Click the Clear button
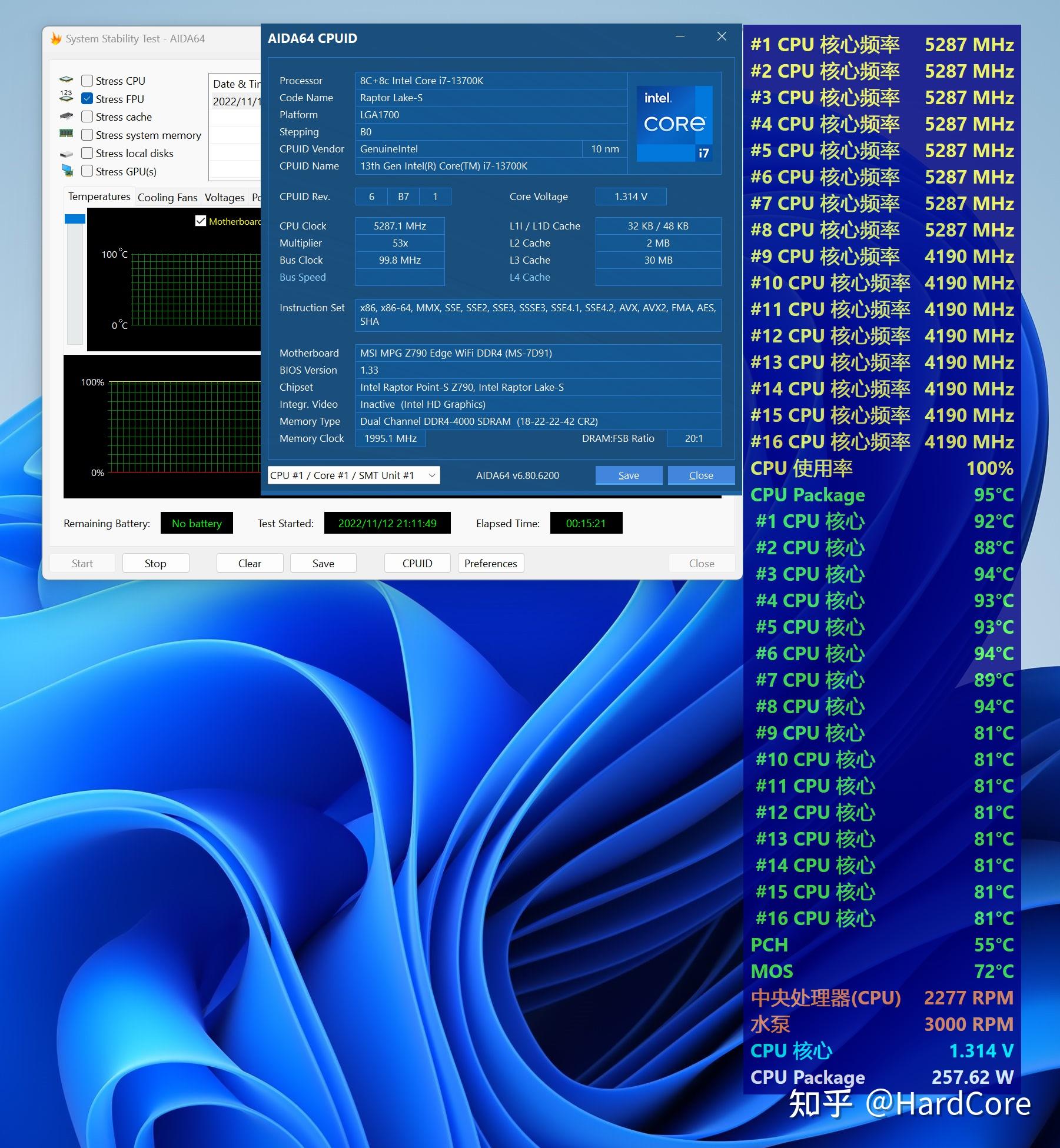This screenshot has width=1060, height=1148. (250, 563)
